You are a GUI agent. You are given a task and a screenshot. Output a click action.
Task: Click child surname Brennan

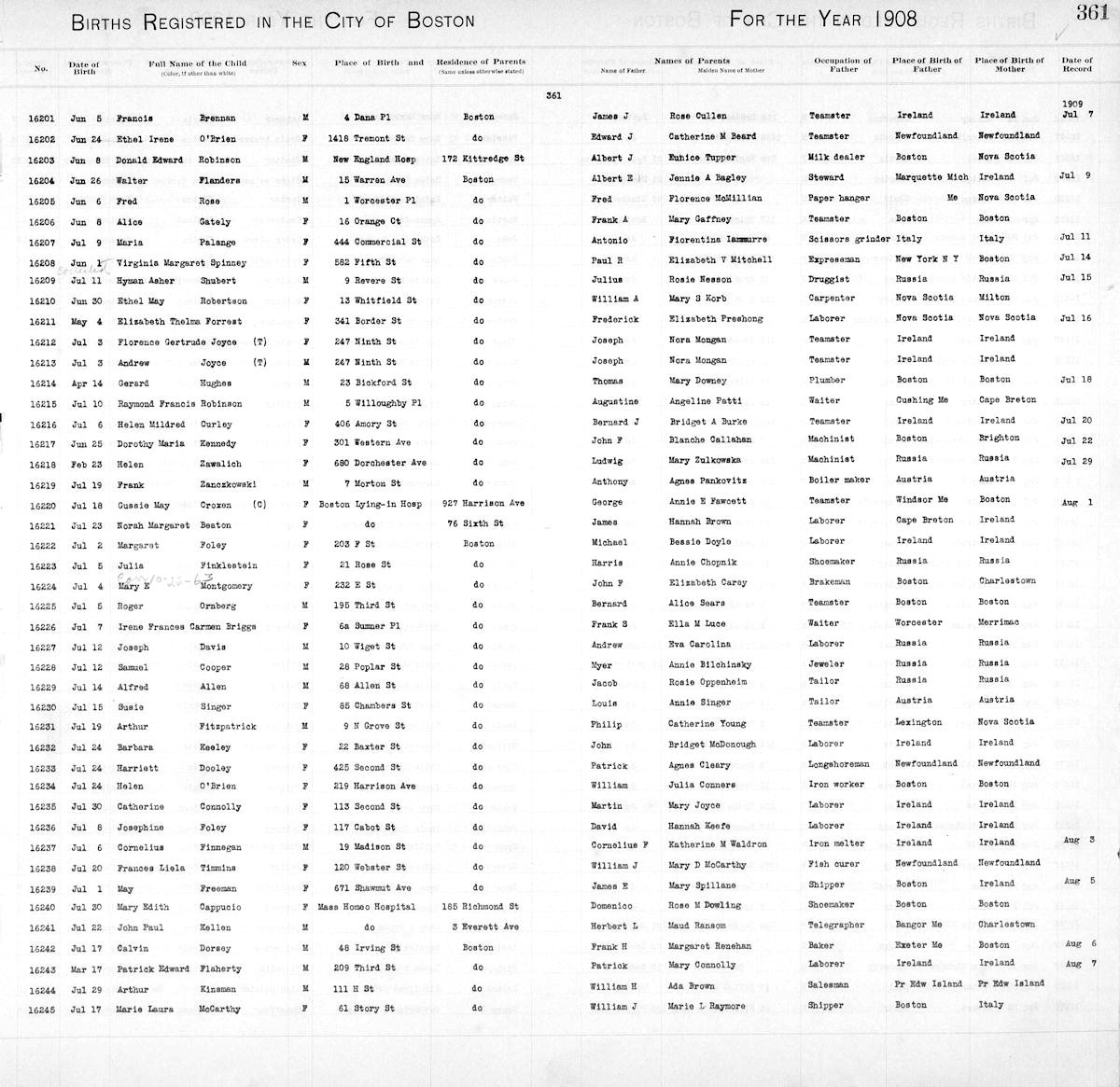point(217,118)
